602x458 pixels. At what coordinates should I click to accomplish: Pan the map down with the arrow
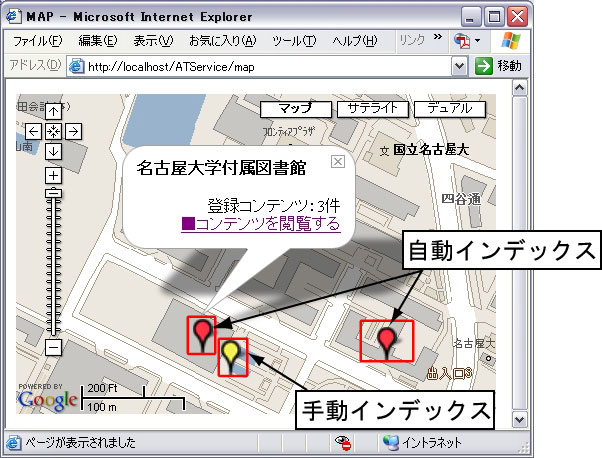[53, 152]
